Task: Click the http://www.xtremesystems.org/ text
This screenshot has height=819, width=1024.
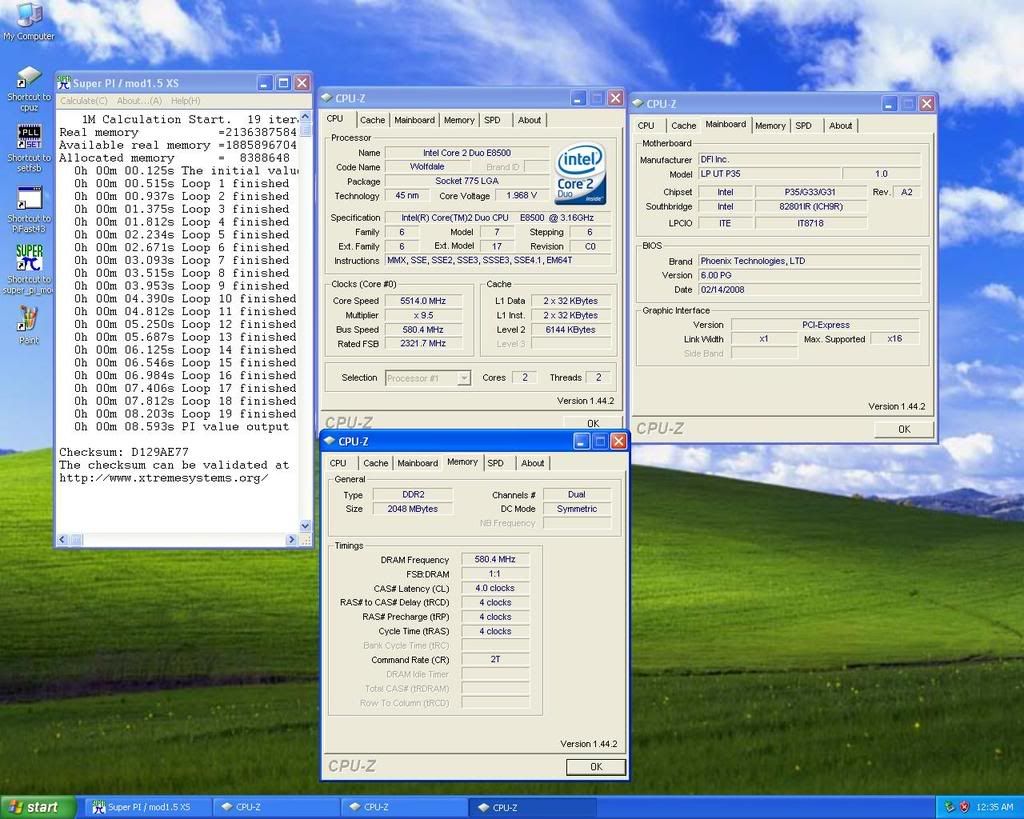Action: (x=163, y=477)
